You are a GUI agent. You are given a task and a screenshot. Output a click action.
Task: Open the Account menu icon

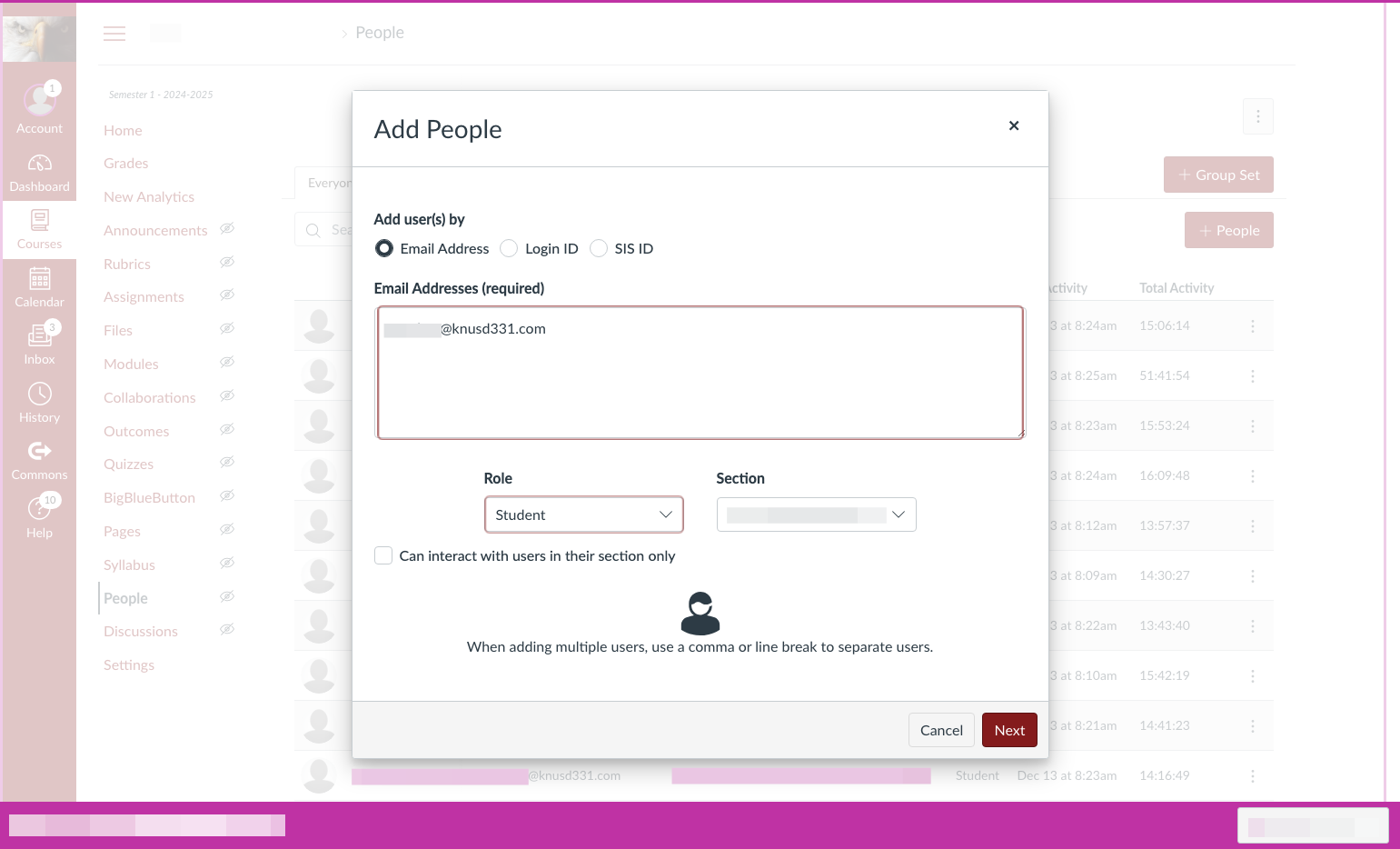[39, 99]
